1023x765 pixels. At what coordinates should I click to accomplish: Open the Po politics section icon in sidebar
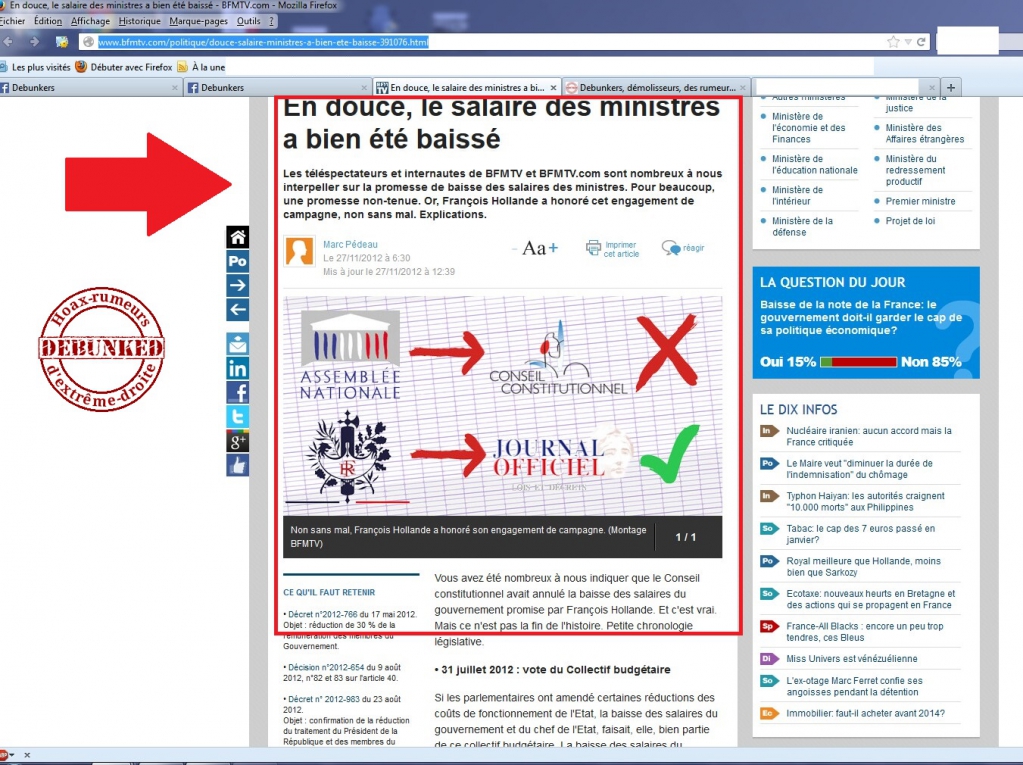tap(237, 262)
